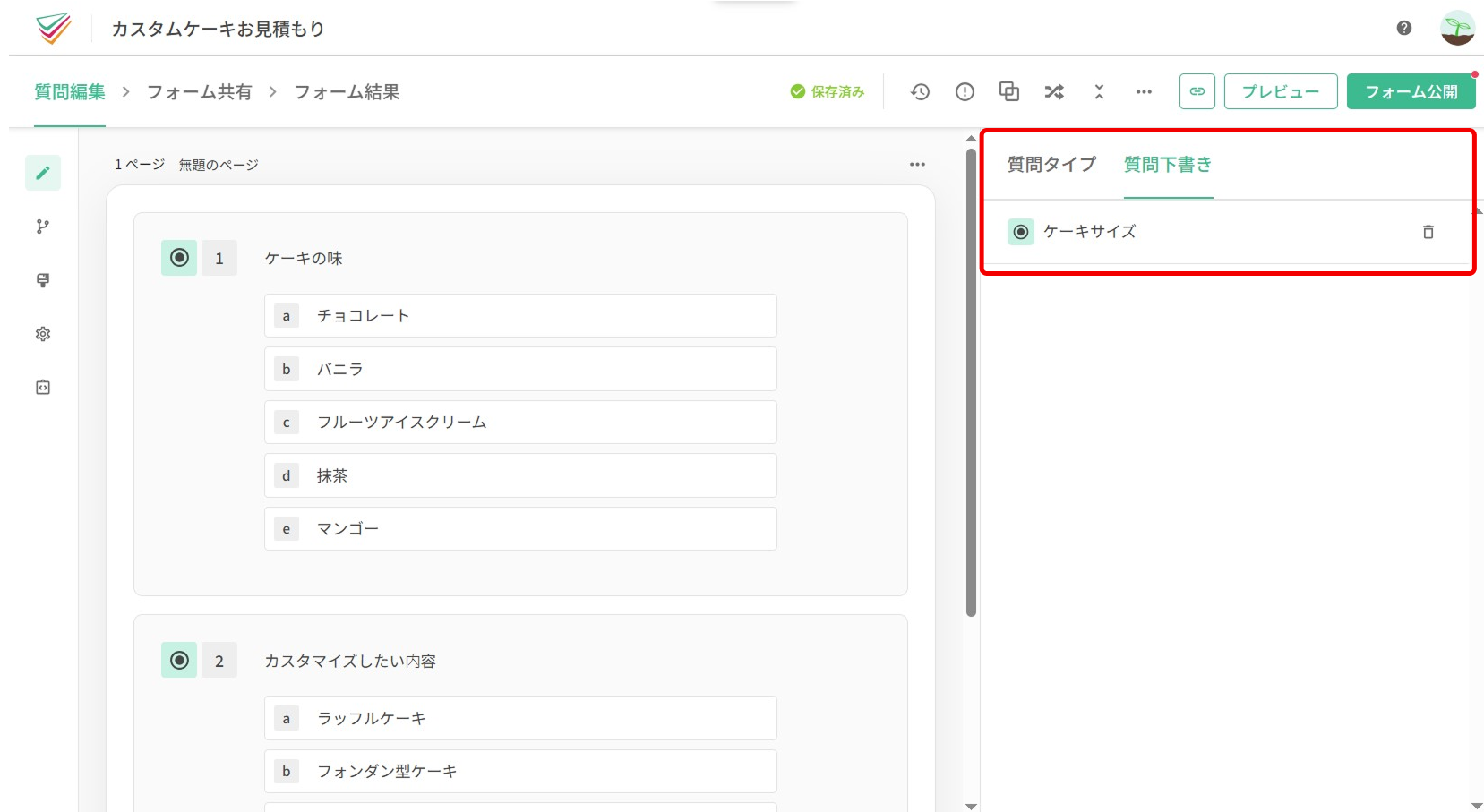
Task: Edit option 抹茶
Action: click(x=520, y=475)
